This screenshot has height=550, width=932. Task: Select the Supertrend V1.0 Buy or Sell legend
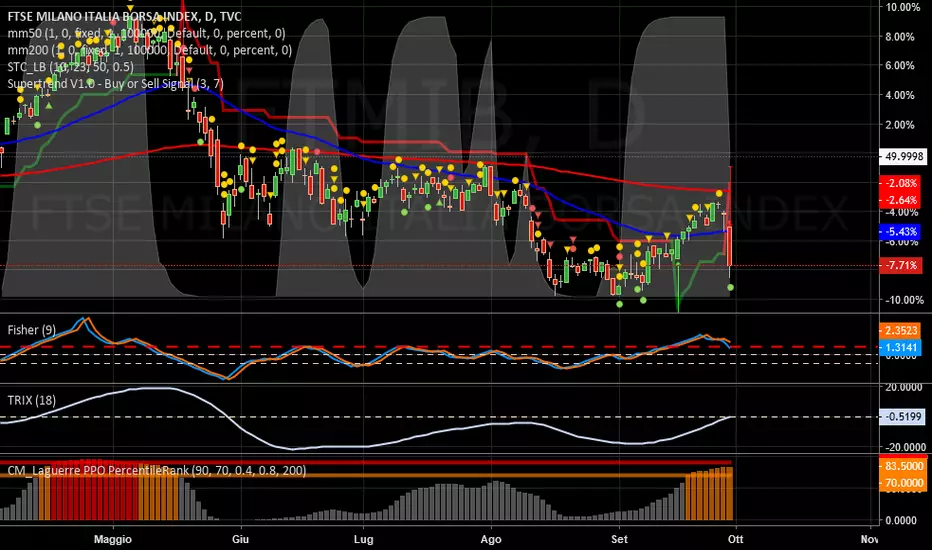(115, 83)
